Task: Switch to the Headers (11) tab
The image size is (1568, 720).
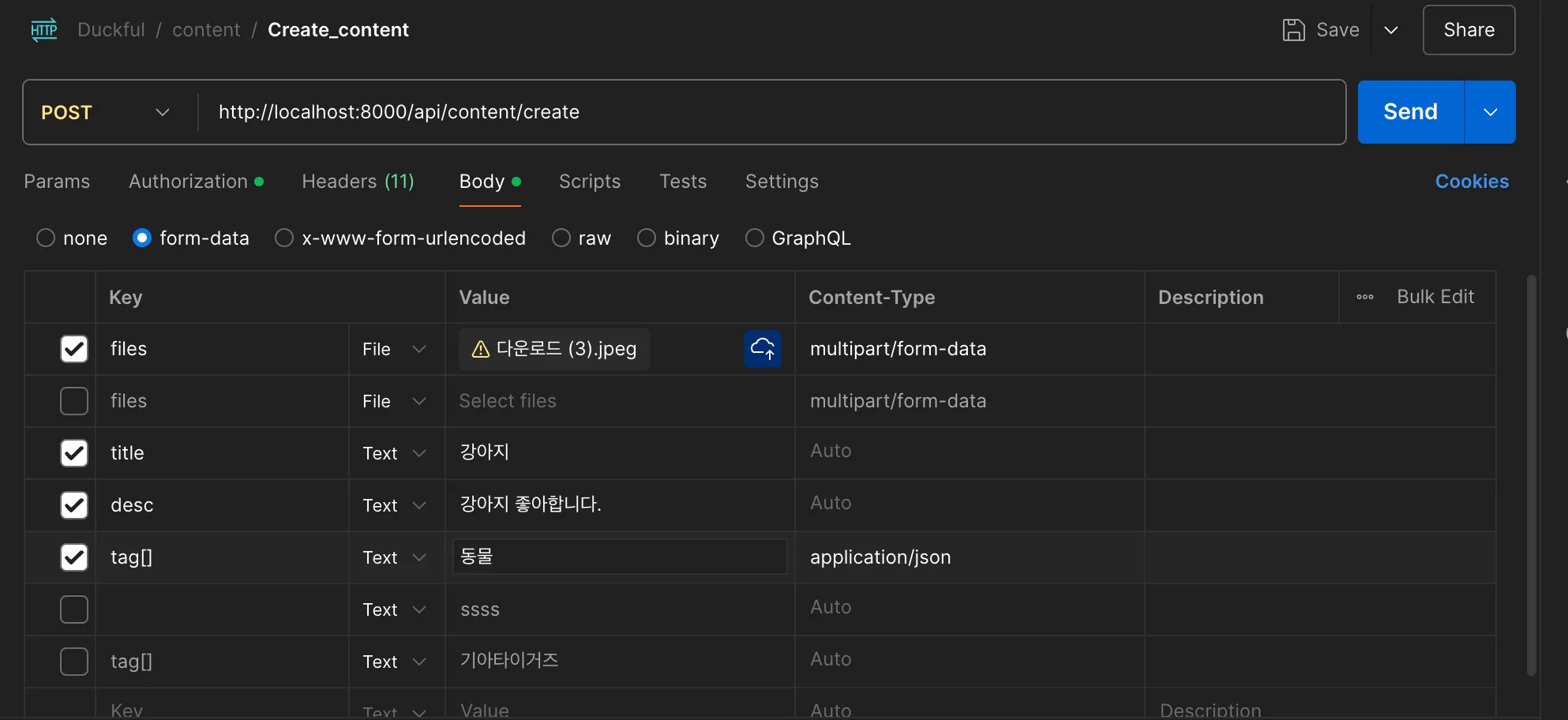Action: (x=358, y=182)
